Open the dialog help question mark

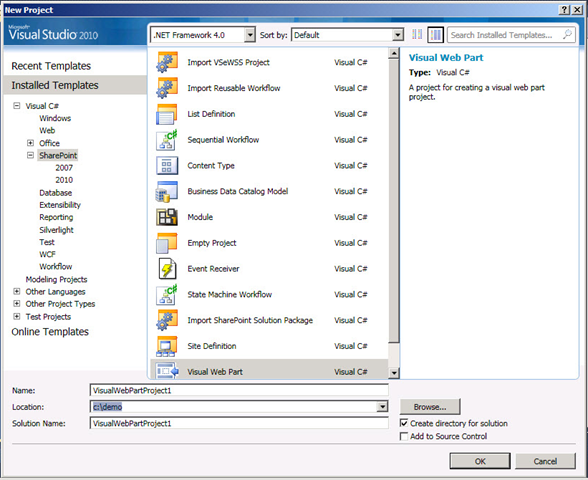coord(564,10)
